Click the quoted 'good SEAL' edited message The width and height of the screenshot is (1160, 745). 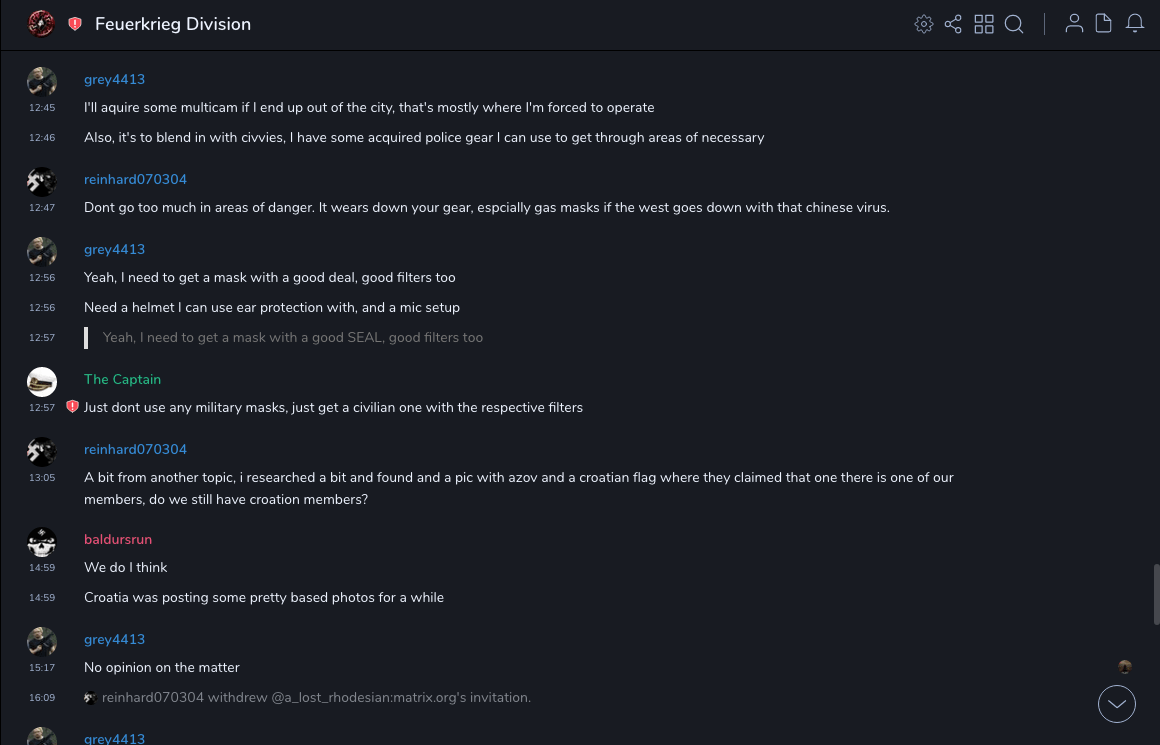(292, 337)
